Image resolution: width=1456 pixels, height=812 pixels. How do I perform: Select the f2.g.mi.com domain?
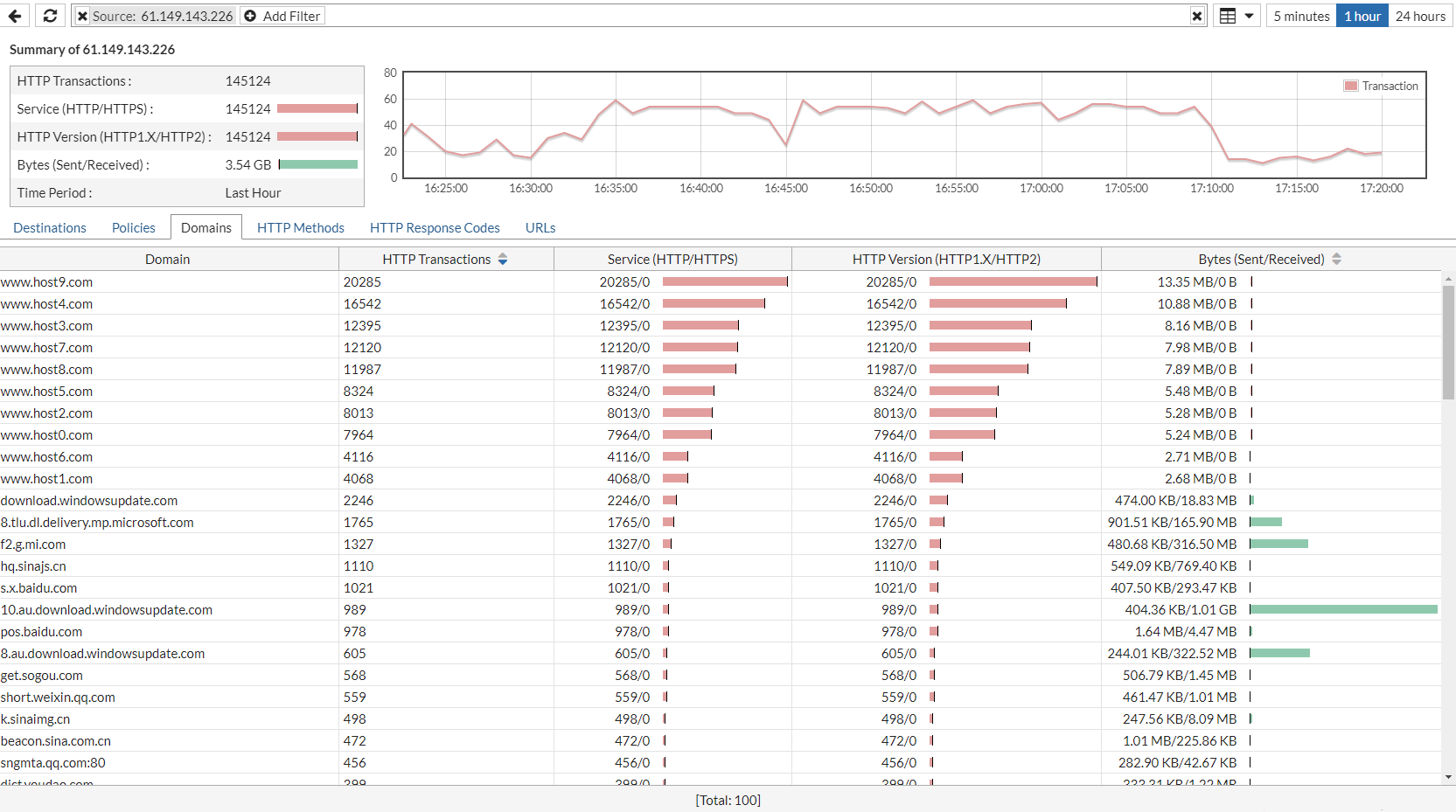point(33,545)
